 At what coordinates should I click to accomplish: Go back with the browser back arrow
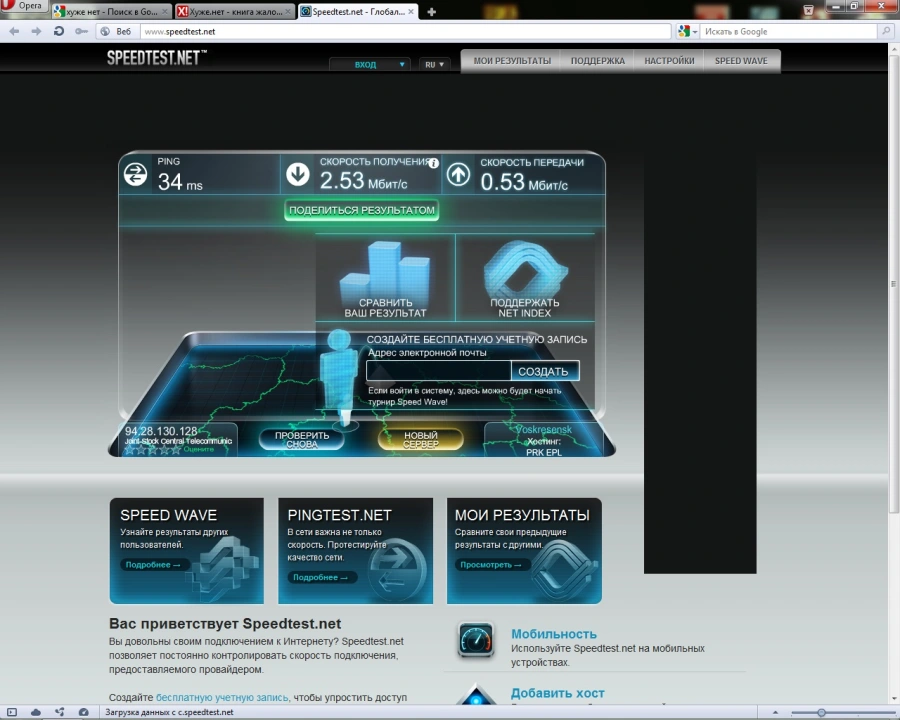[x=14, y=32]
